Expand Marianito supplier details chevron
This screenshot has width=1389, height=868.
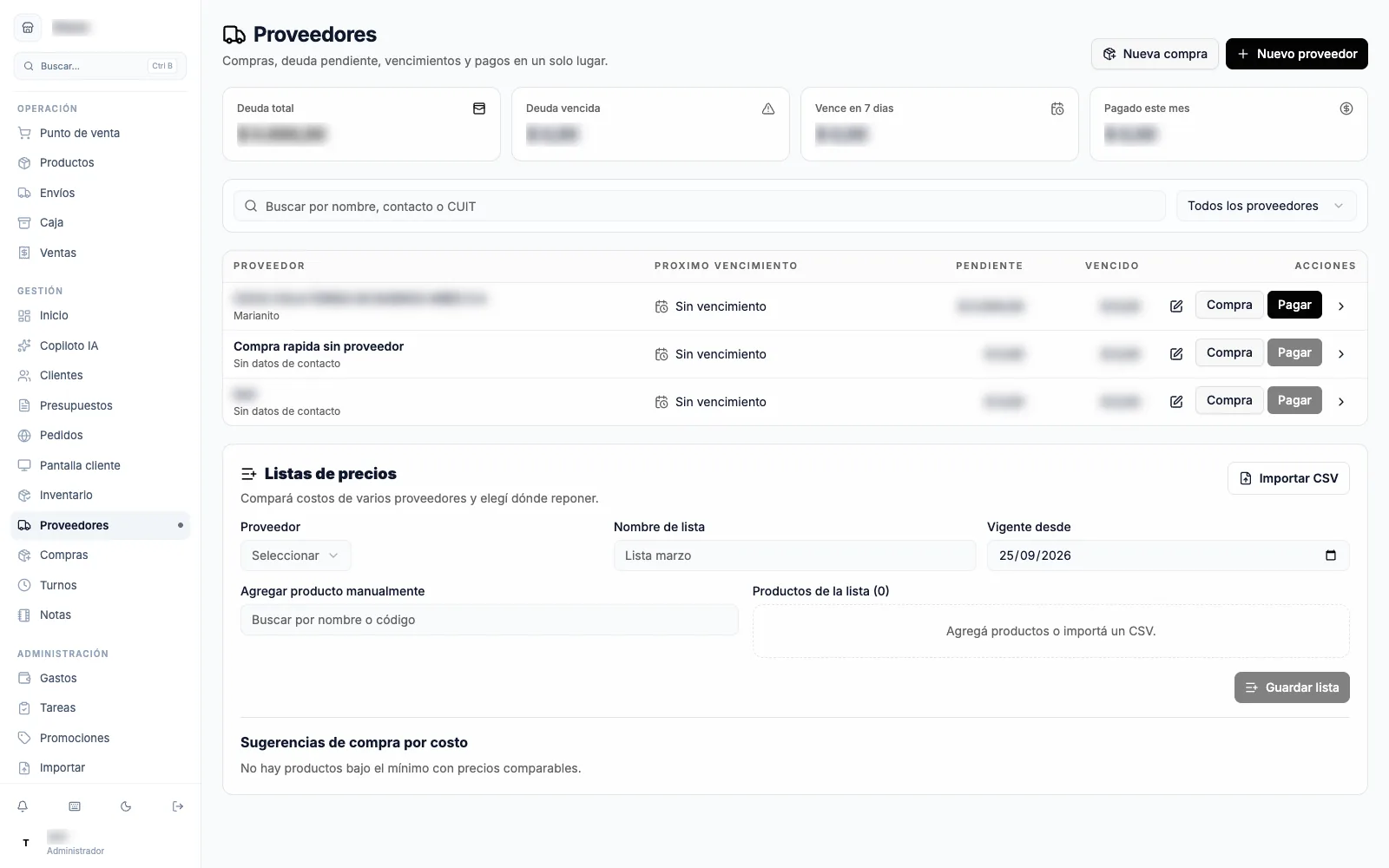[x=1341, y=306]
